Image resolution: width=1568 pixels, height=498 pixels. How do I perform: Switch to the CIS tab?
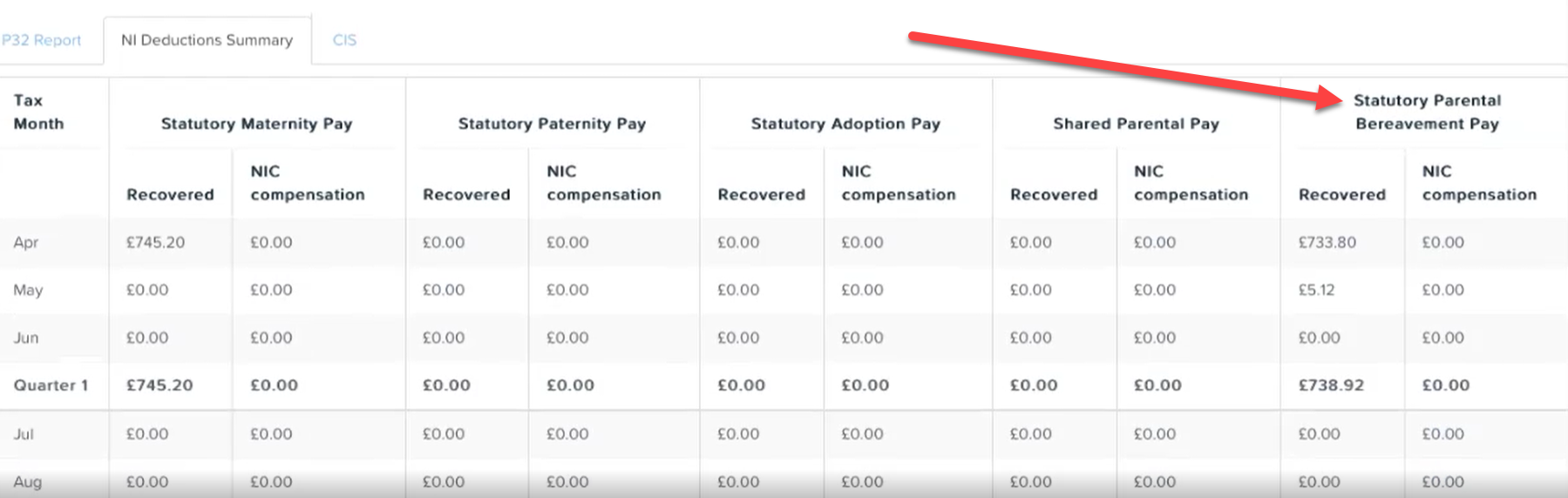pyautogui.click(x=344, y=40)
